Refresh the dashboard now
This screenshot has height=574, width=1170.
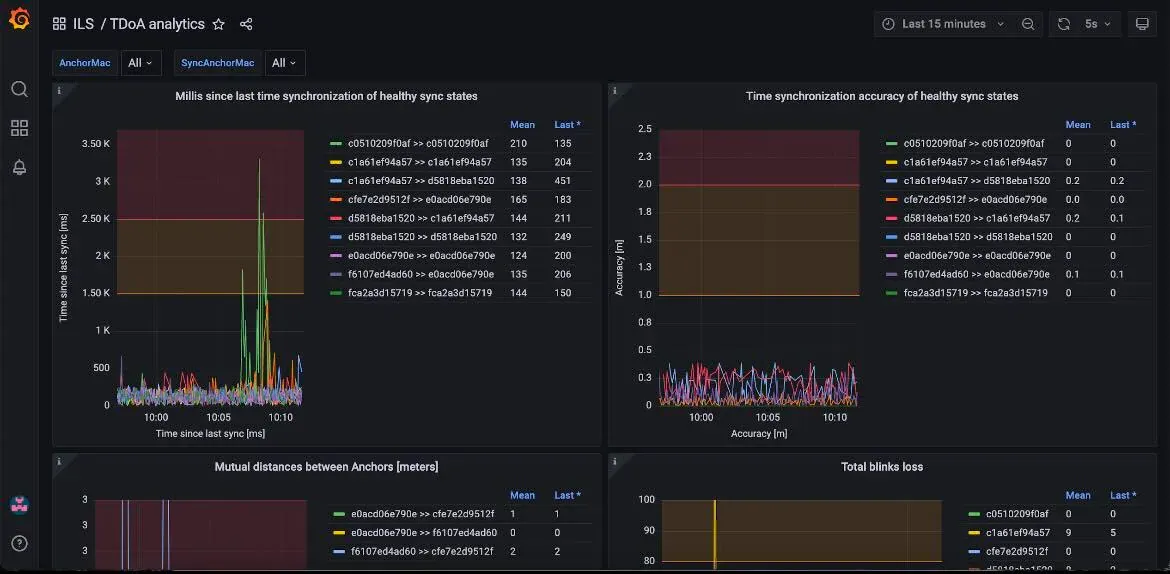pos(1064,24)
